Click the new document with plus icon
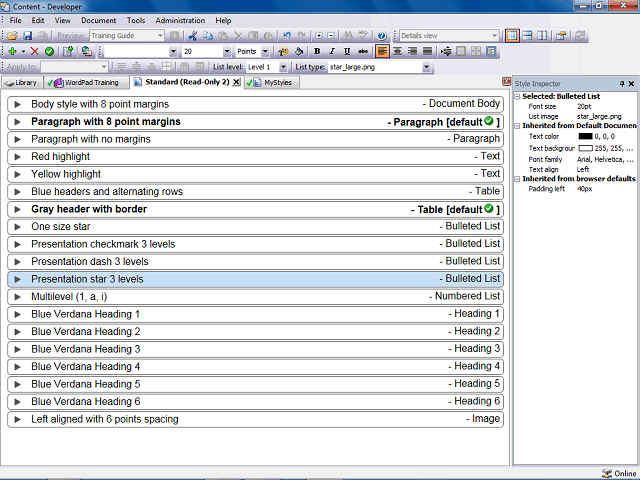 pyautogui.click(x=68, y=51)
